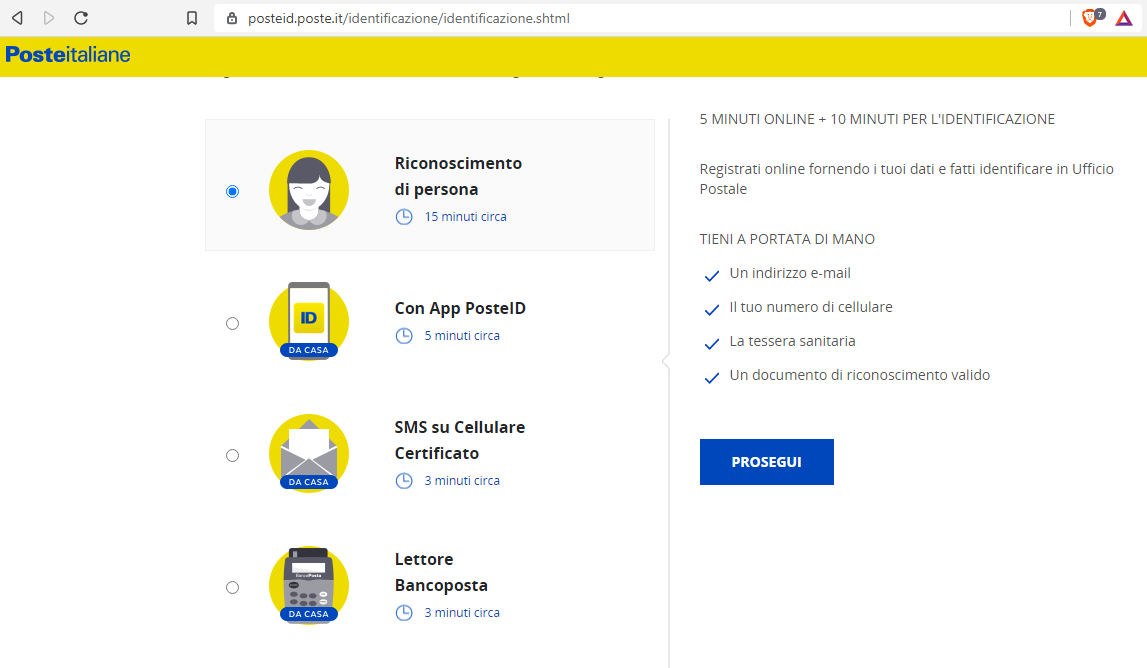Select Con App PosteID radio button

coord(233,323)
